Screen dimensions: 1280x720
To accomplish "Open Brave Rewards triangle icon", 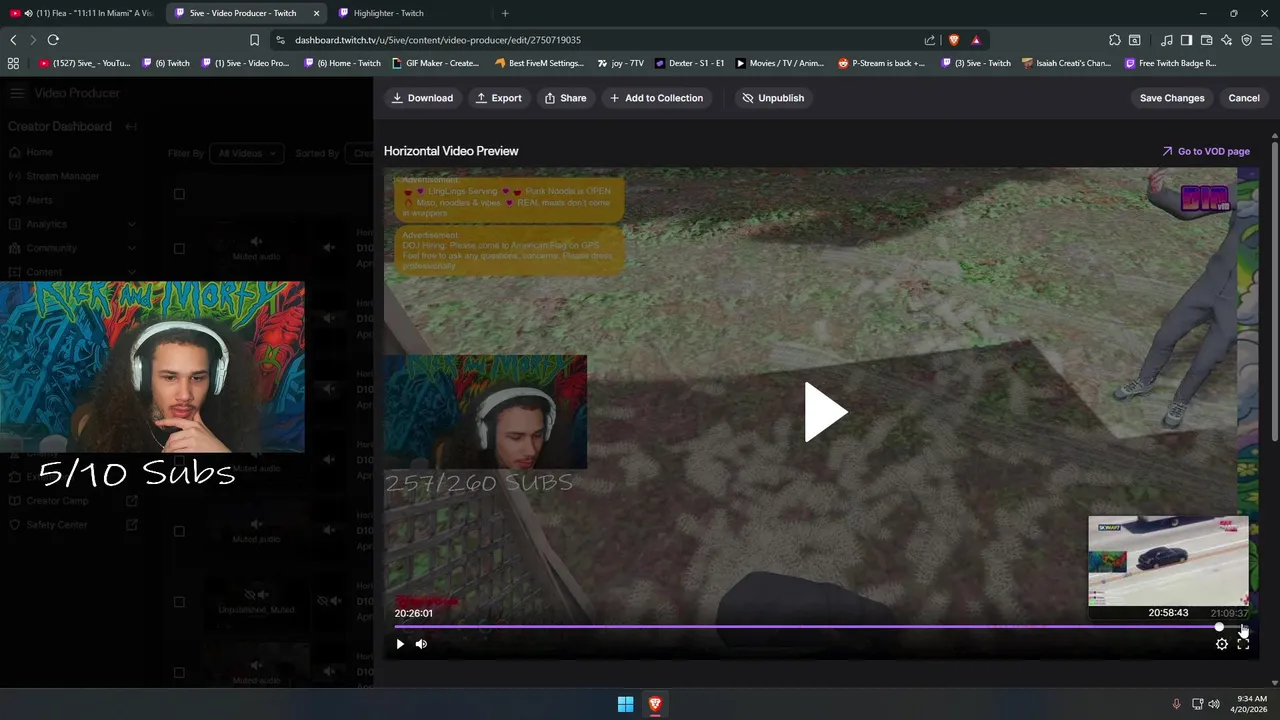I will (x=976, y=40).
